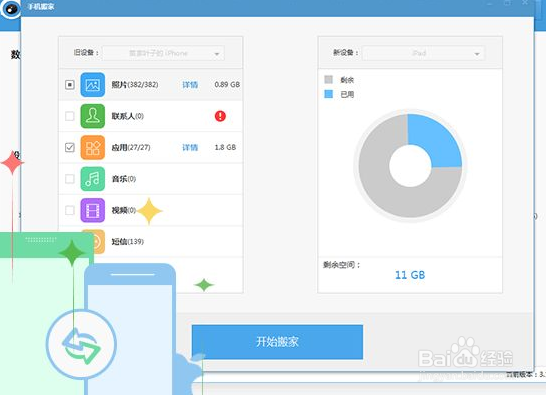The height and width of the screenshot is (395, 546).
Task: Click the 11 GB remaining space value
Action: tap(410, 275)
